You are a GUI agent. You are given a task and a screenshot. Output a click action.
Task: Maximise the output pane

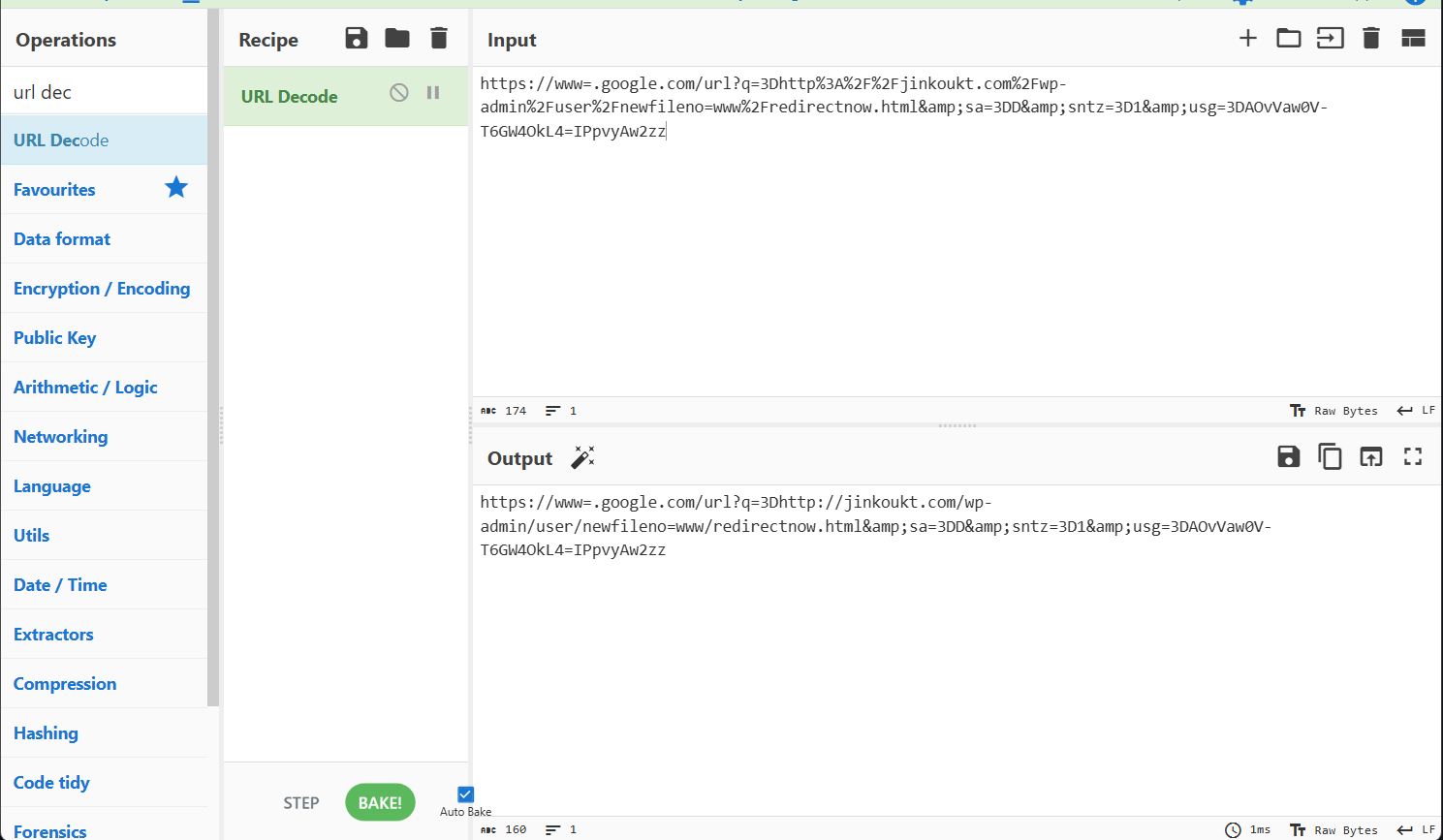pyautogui.click(x=1413, y=456)
